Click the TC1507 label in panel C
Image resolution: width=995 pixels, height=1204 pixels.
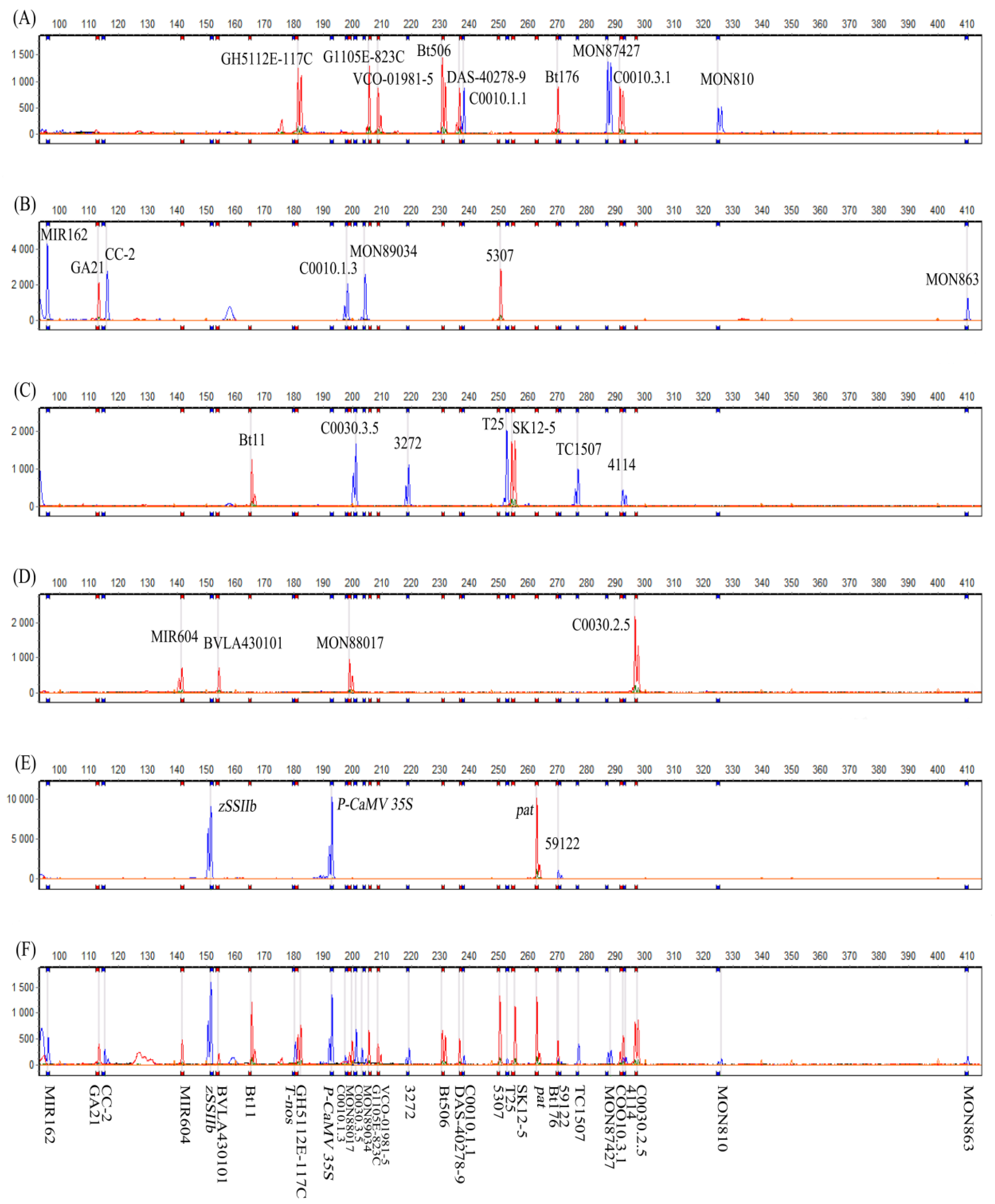578,449
